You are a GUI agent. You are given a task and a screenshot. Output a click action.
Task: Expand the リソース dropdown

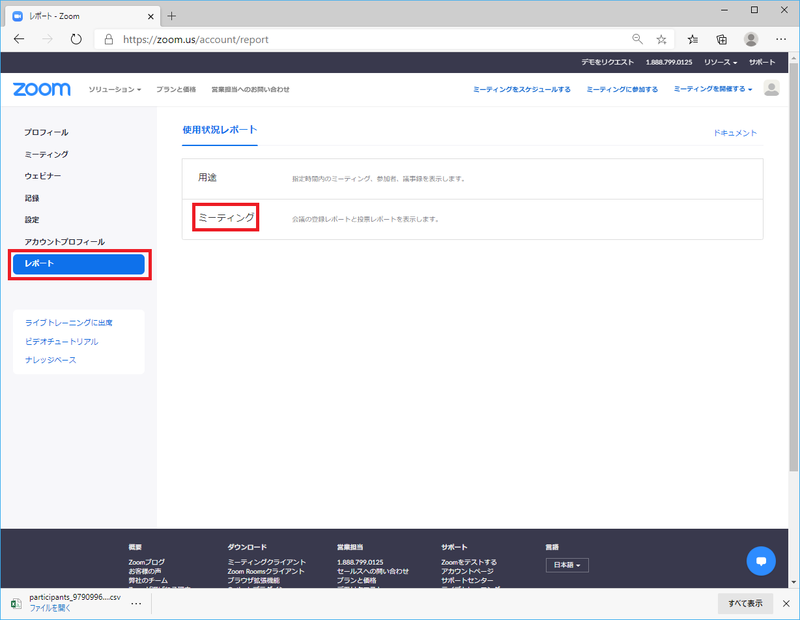coord(720,62)
